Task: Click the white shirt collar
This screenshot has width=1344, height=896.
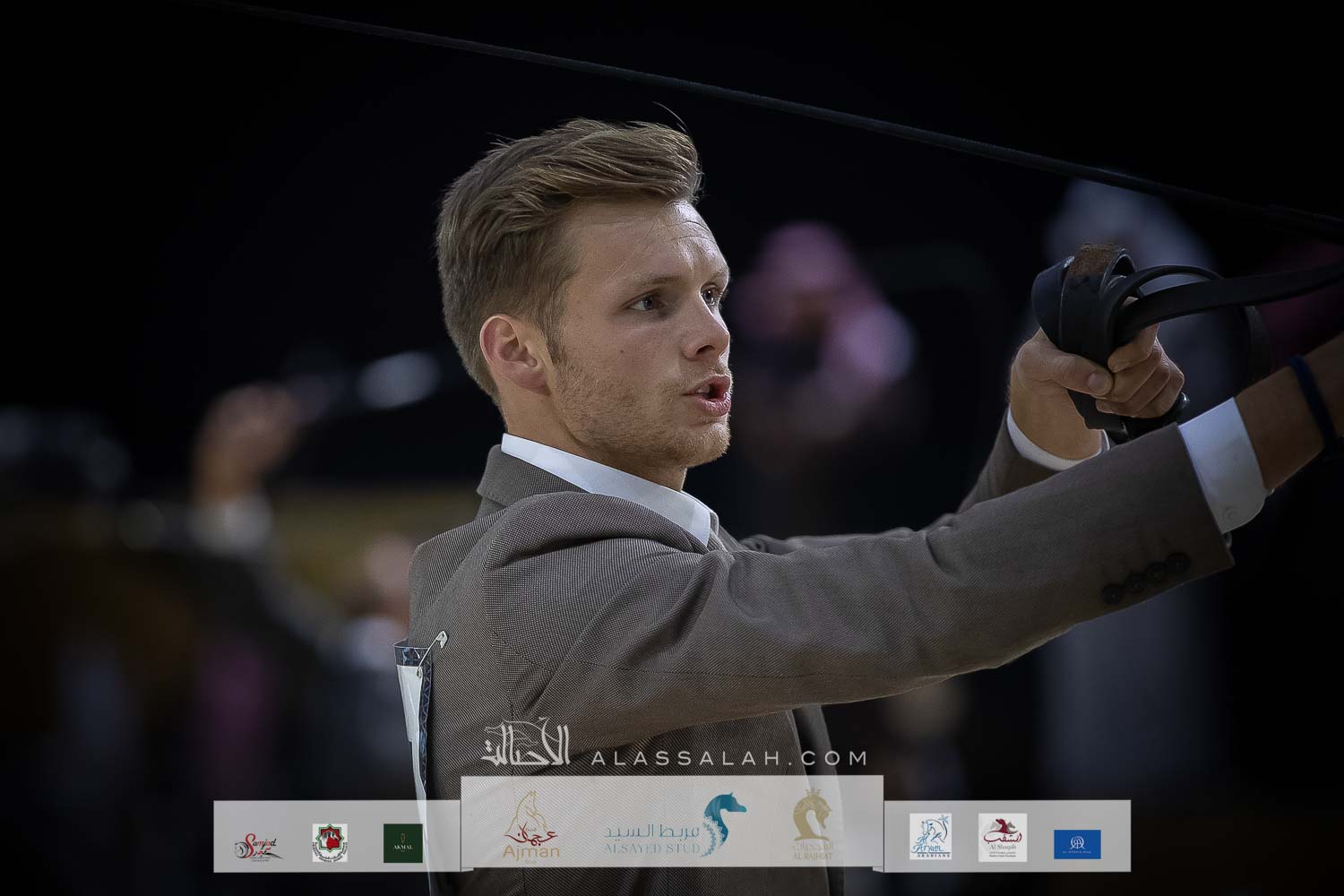Action: [x=607, y=484]
